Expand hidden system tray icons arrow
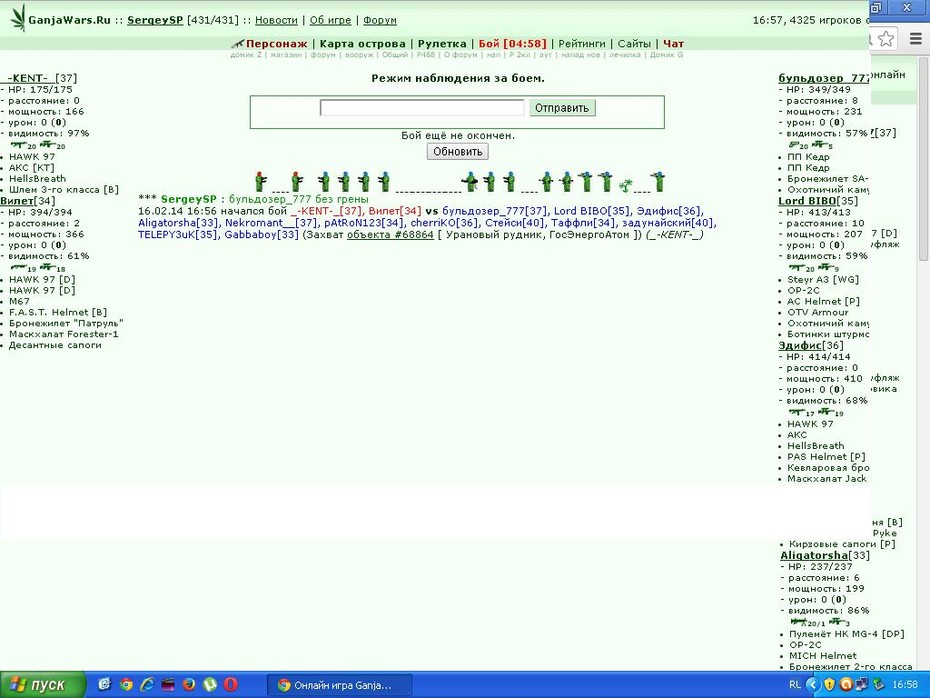The height and width of the screenshot is (698, 930). [x=812, y=684]
